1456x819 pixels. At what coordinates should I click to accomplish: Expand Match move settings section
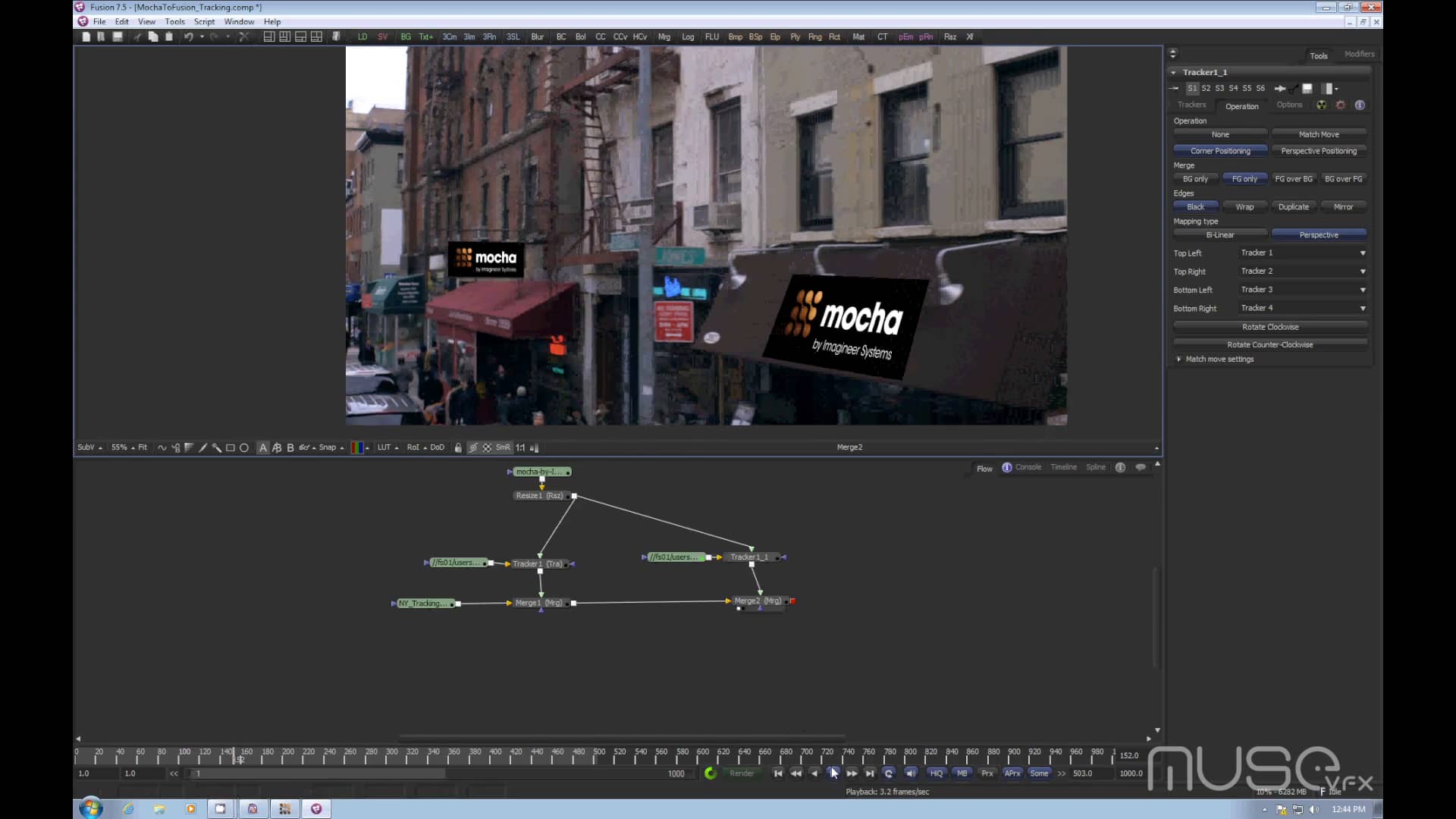pos(1178,359)
